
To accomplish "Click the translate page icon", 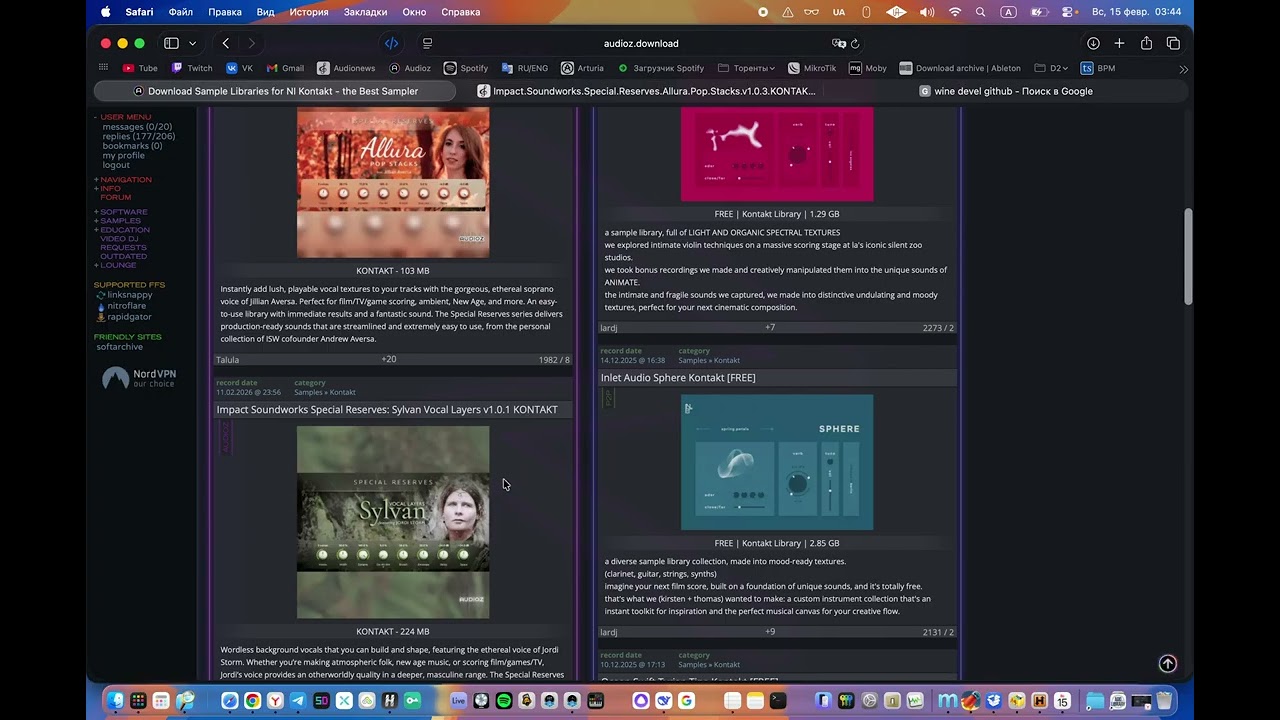I will (839, 43).
